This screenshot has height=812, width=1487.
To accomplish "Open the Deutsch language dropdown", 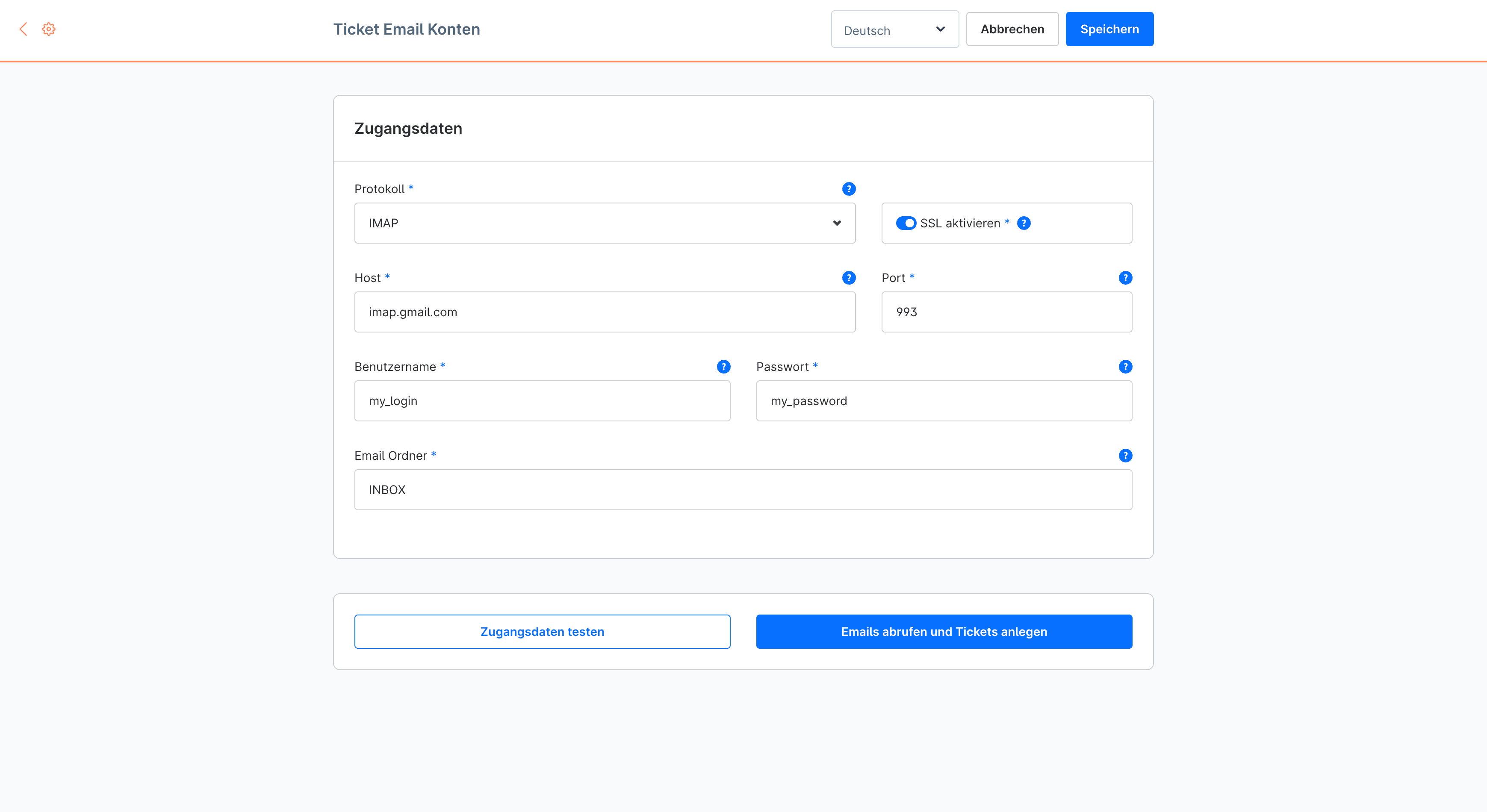I will click(895, 29).
